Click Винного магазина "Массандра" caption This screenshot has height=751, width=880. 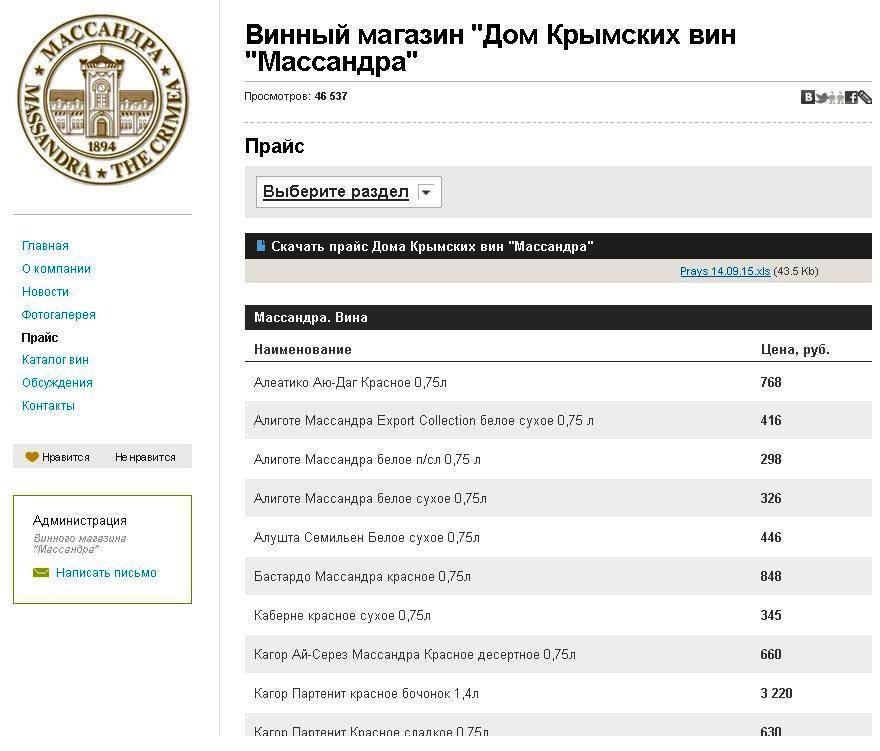click(x=80, y=544)
